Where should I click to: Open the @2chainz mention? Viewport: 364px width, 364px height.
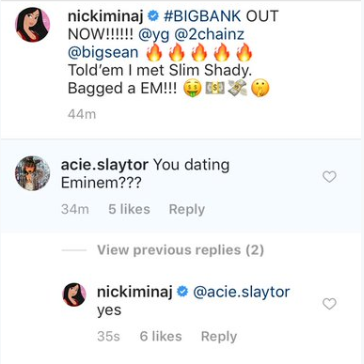tap(206, 35)
